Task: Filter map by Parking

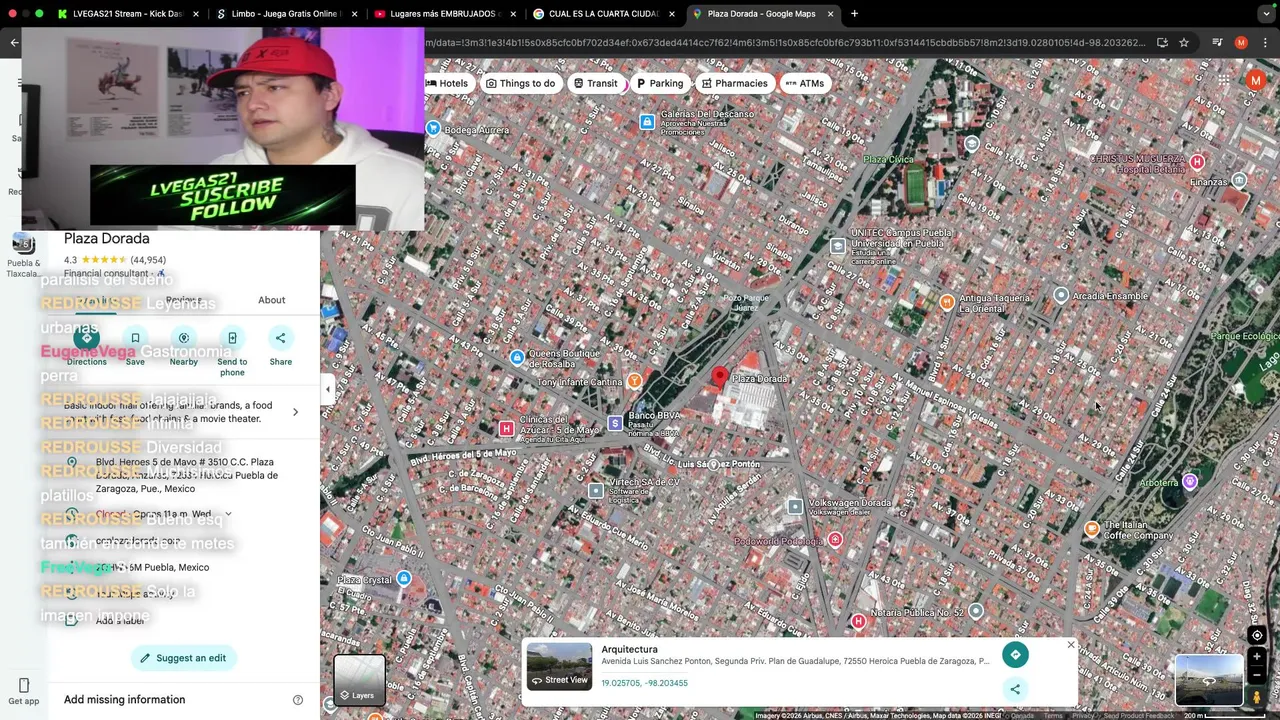Action: [659, 83]
